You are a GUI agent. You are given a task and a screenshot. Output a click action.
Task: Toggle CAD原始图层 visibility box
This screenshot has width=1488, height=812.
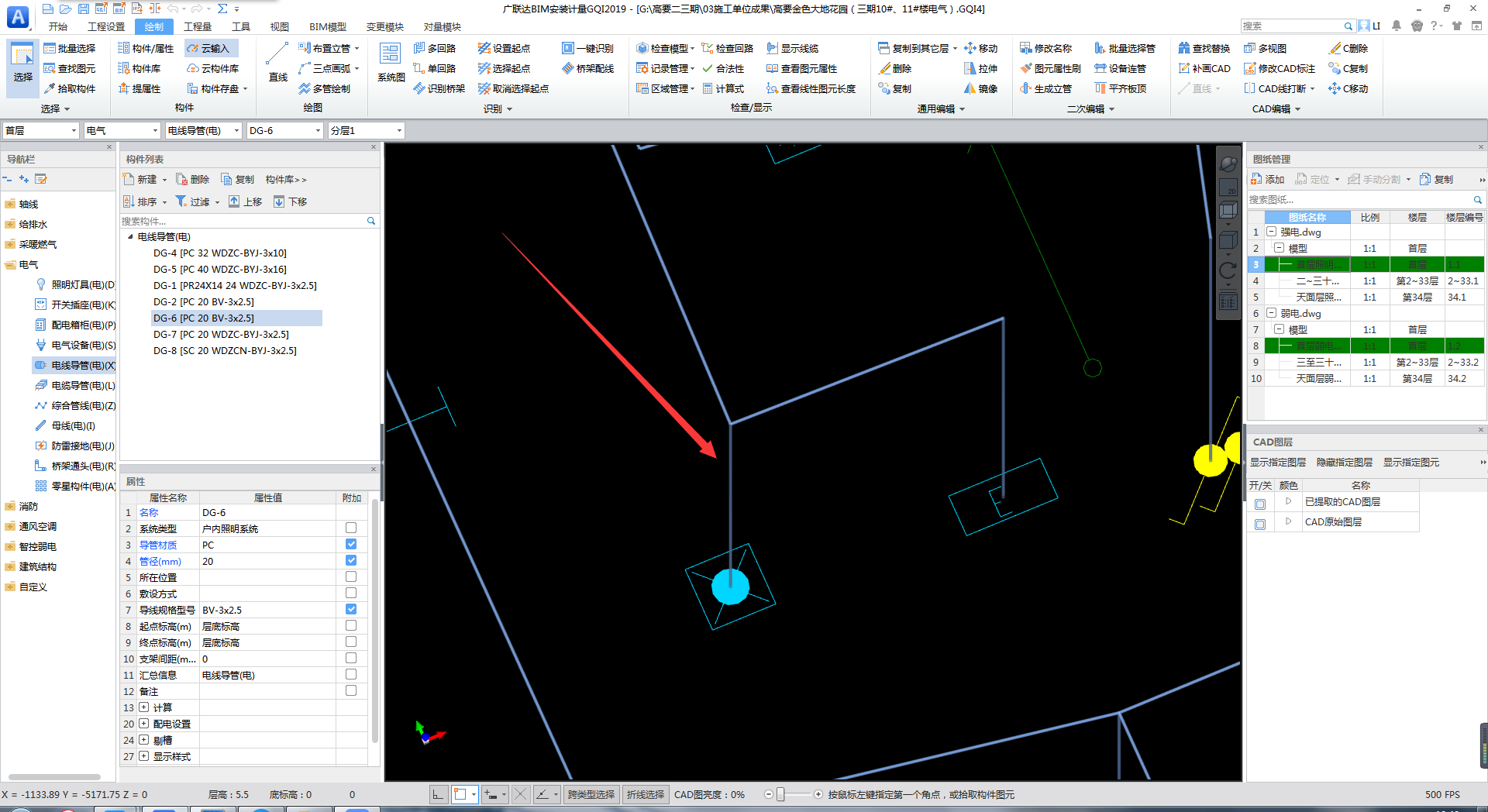1260,525
